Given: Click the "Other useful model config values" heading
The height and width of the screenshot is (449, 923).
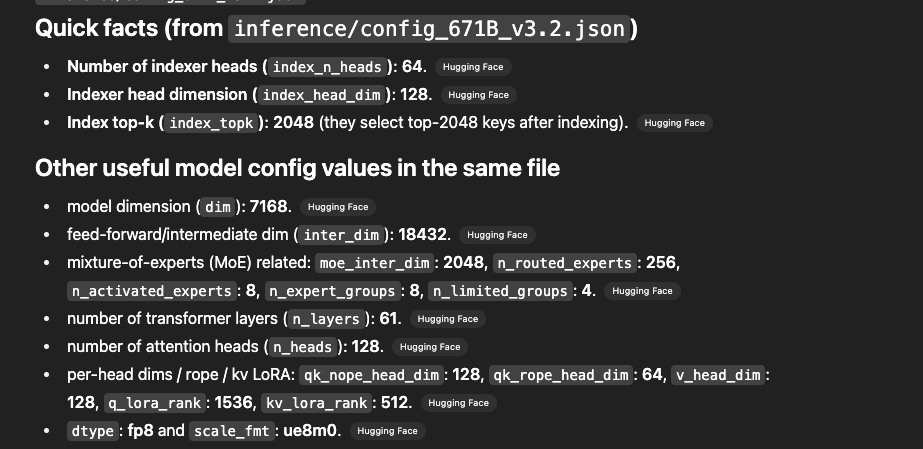Looking at the screenshot, I should (x=297, y=167).
